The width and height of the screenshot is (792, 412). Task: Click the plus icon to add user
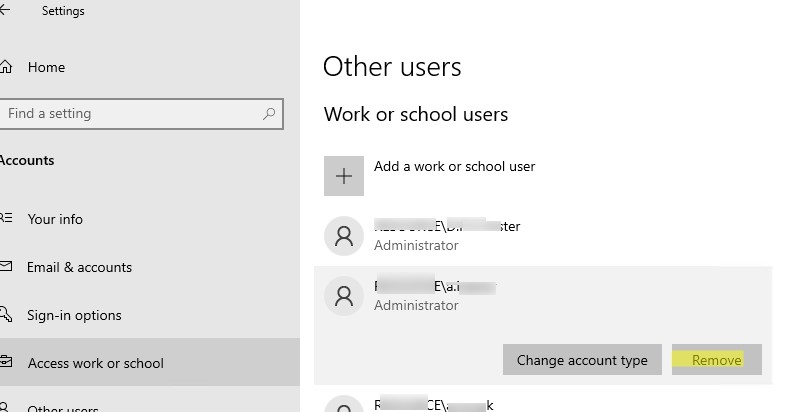point(344,176)
